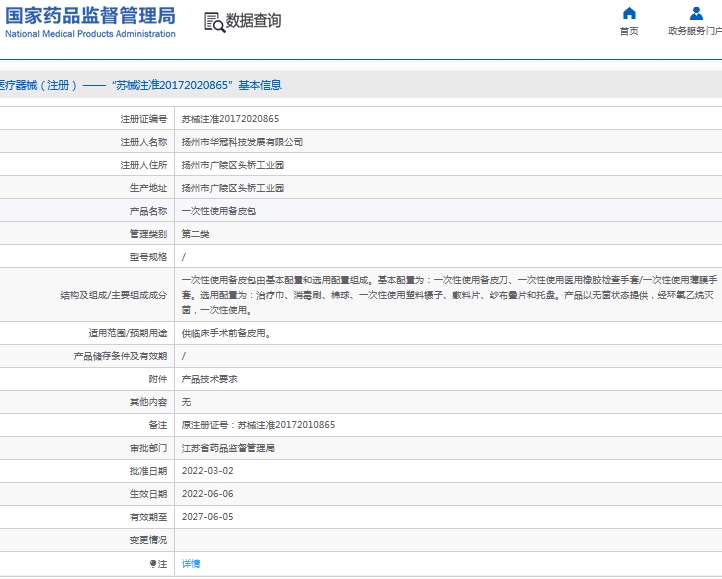Select registrant name 扬州市华冠科技发展有限公司
The image size is (722, 579).
[x=242, y=142]
